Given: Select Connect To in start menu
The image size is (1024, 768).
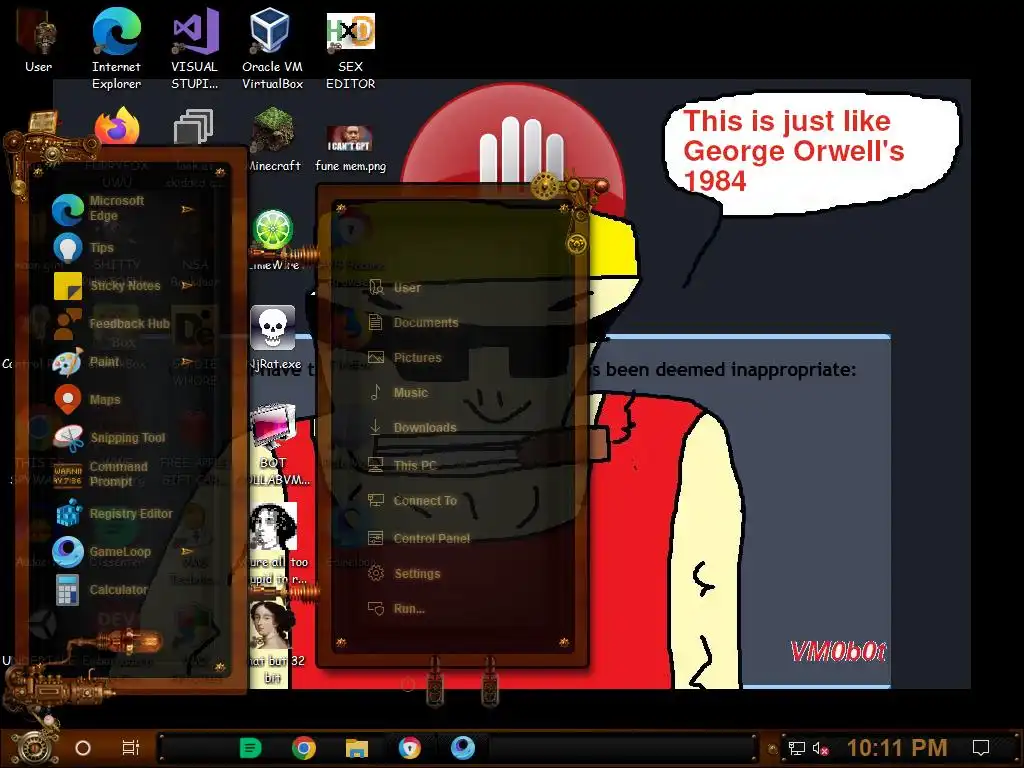Looking at the screenshot, I should click(412, 501).
